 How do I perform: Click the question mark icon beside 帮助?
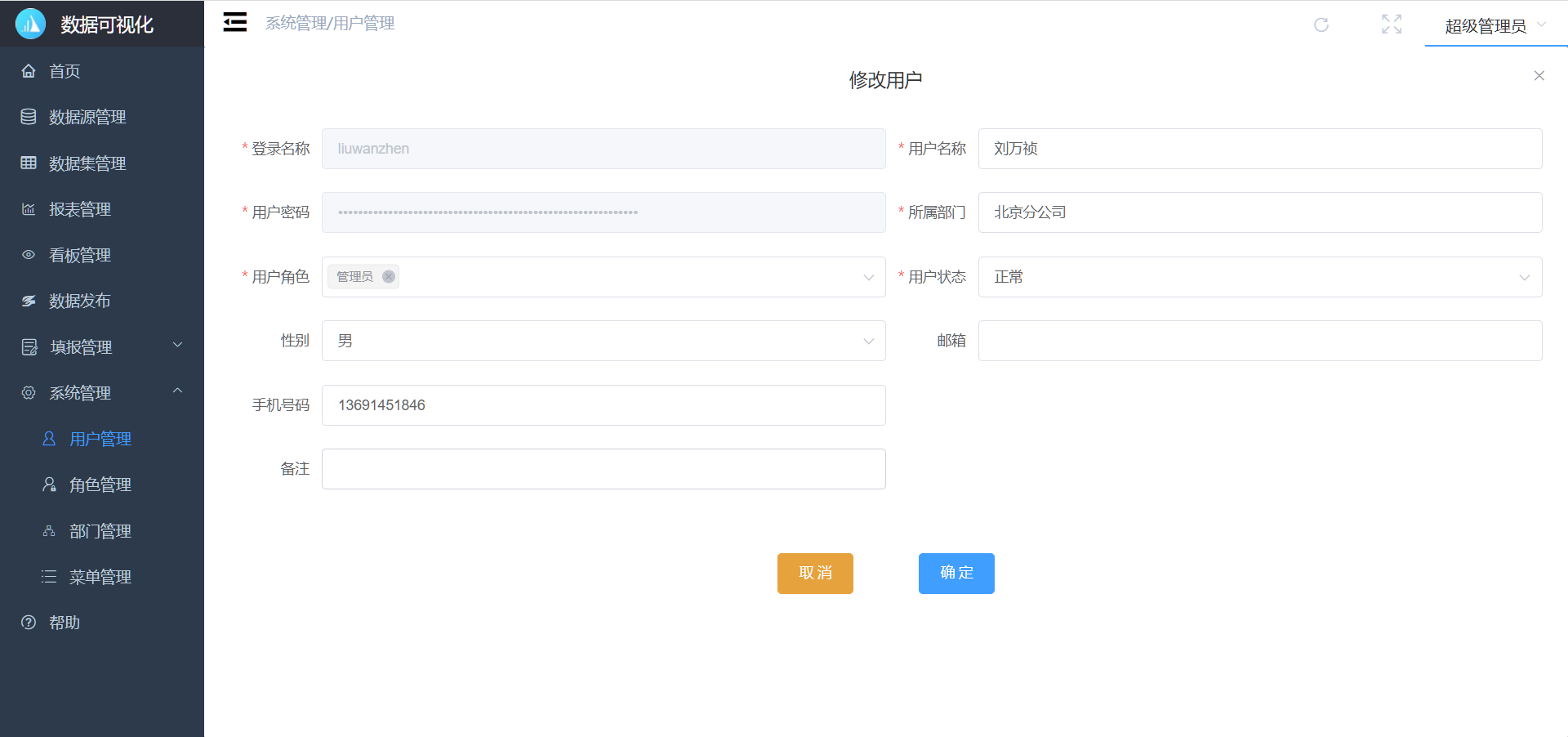[x=29, y=623]
